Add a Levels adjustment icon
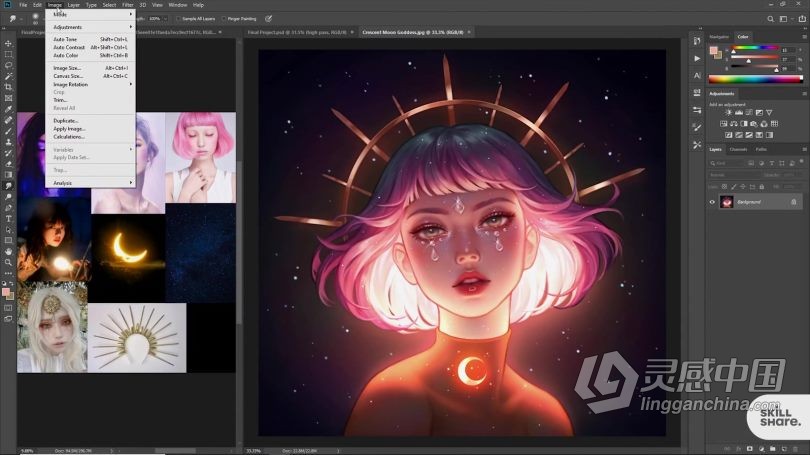The width and height of the screenshot is (810, 455). 739,113
